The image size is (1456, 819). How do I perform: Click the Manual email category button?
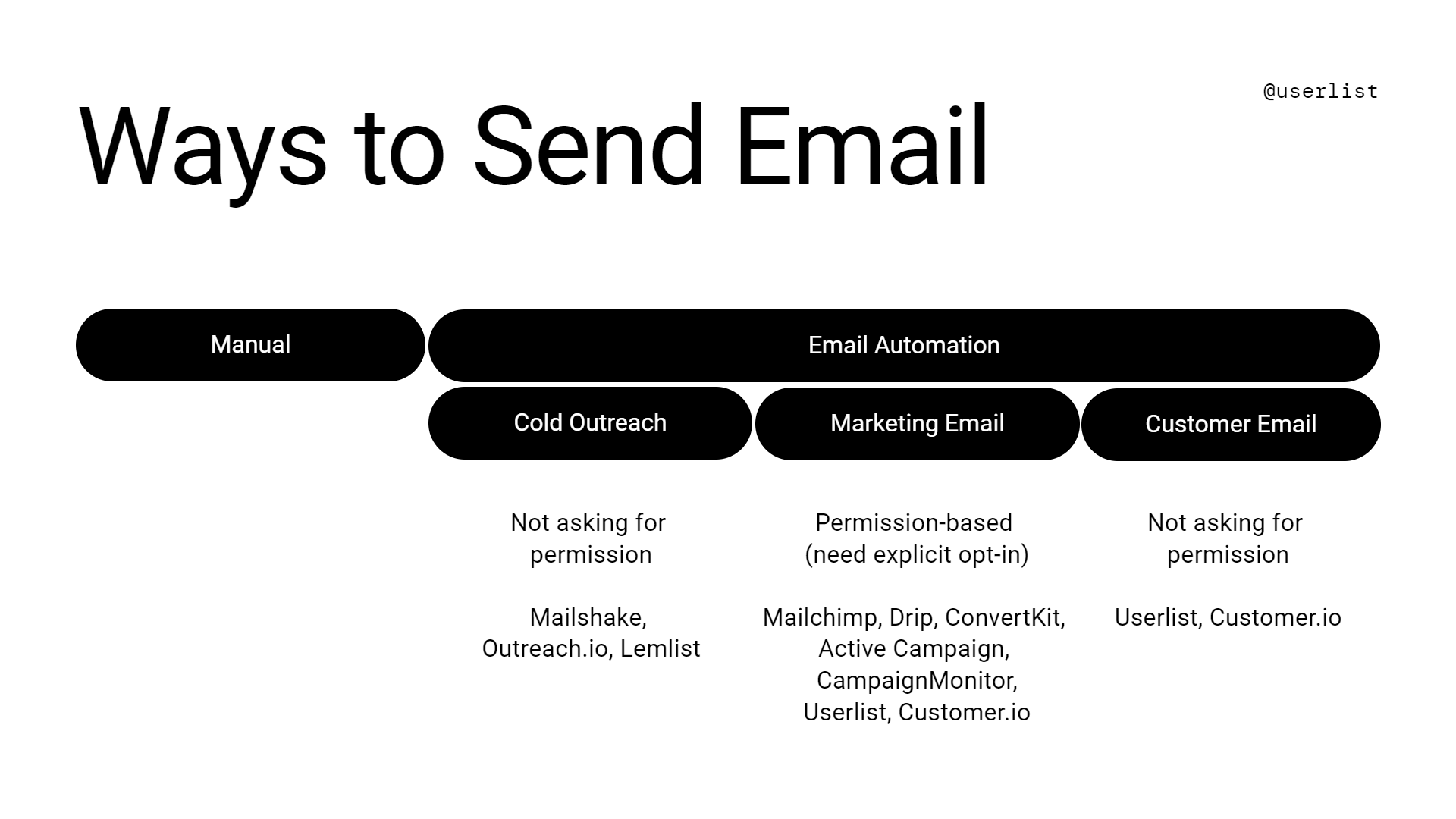click(250, 344)
